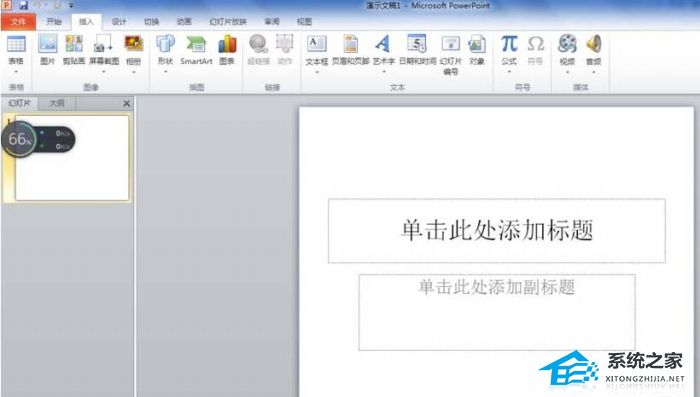Expand the Audio dropdown arrow
Screen dimensions: 700x397
point(593,71)
